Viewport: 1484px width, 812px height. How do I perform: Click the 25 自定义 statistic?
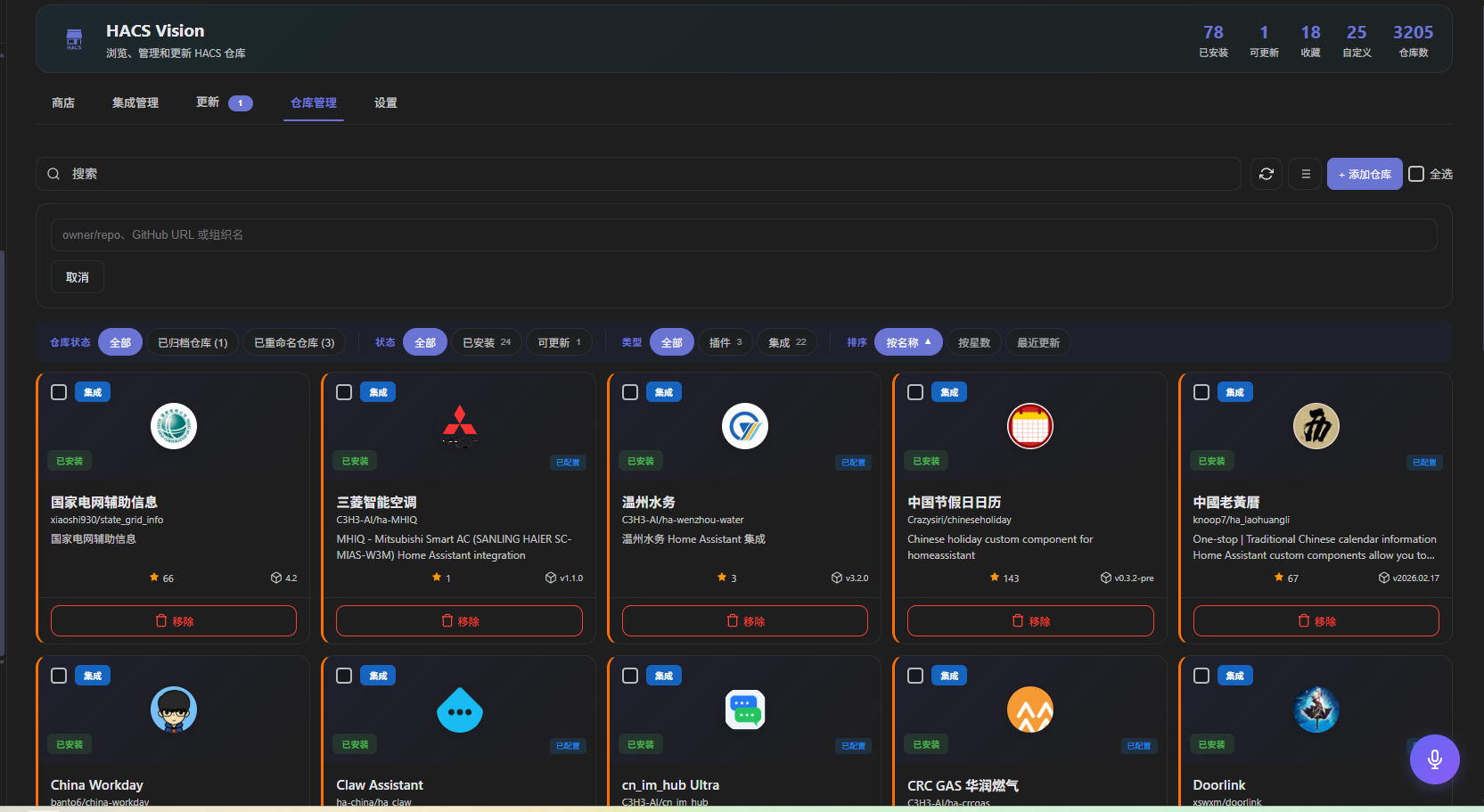click(x=1357, y=40)
